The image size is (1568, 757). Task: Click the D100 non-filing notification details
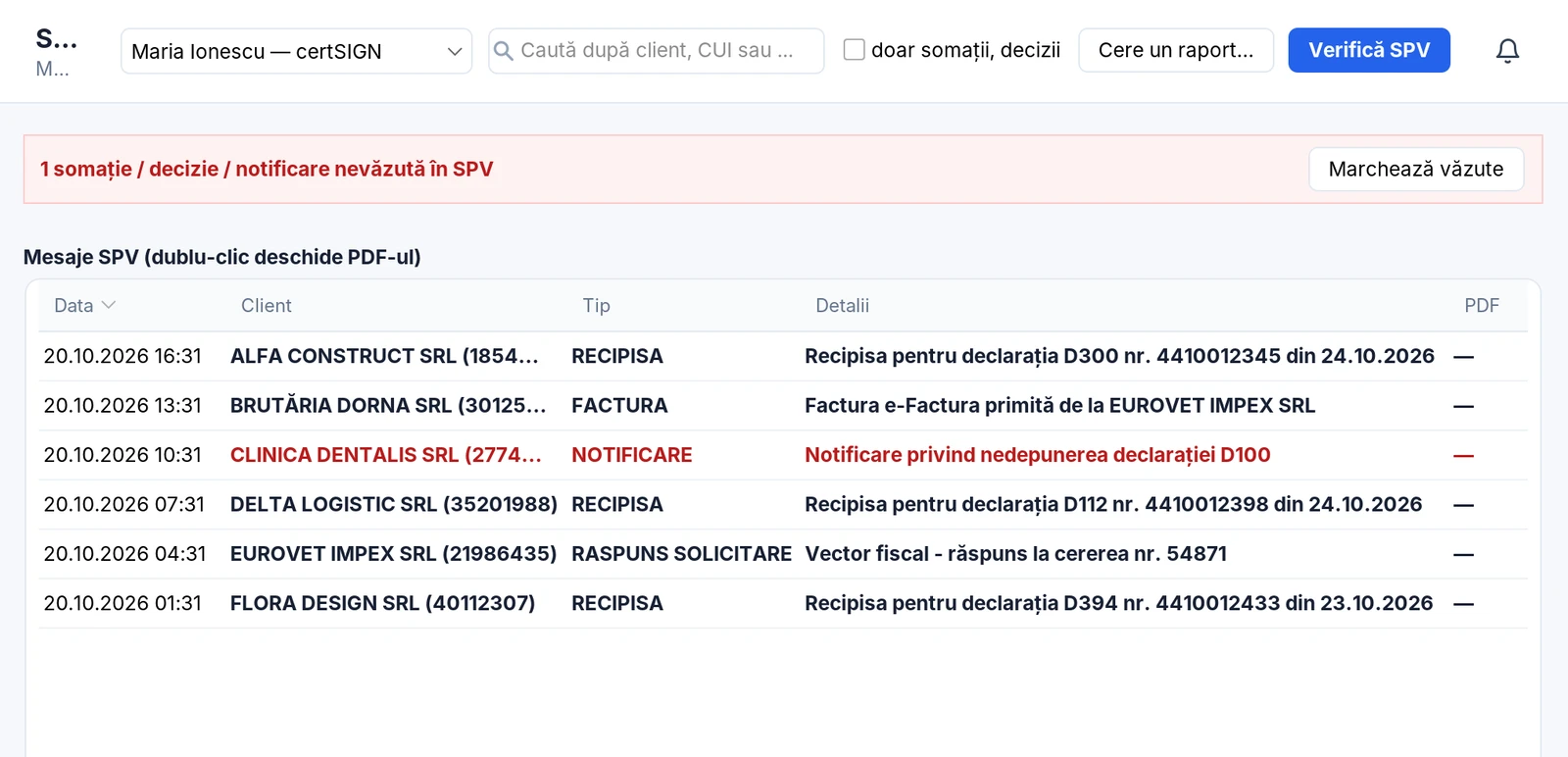(1038, 455)
